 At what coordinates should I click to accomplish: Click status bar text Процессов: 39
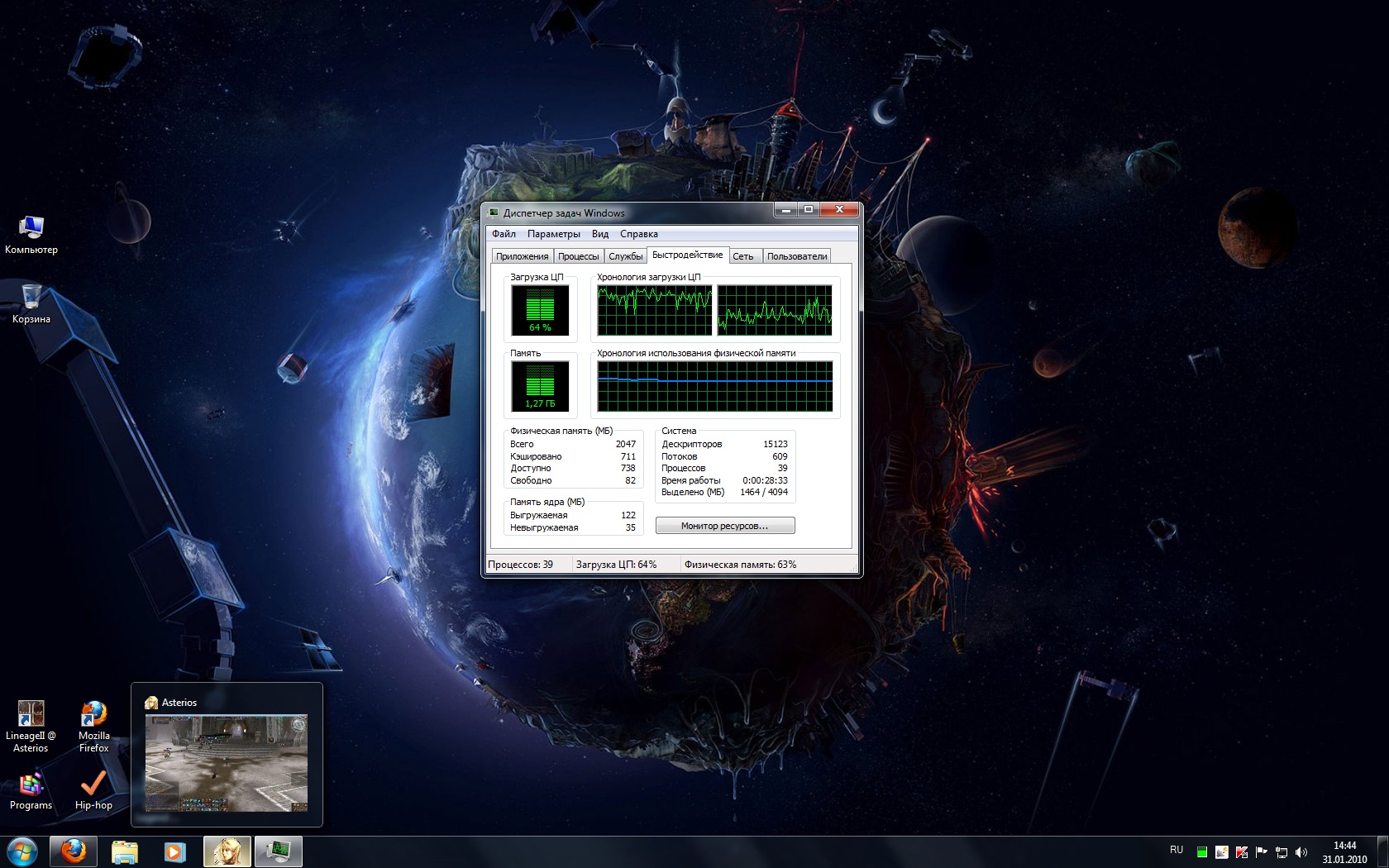pyautogui.click(x=521, y=565)
